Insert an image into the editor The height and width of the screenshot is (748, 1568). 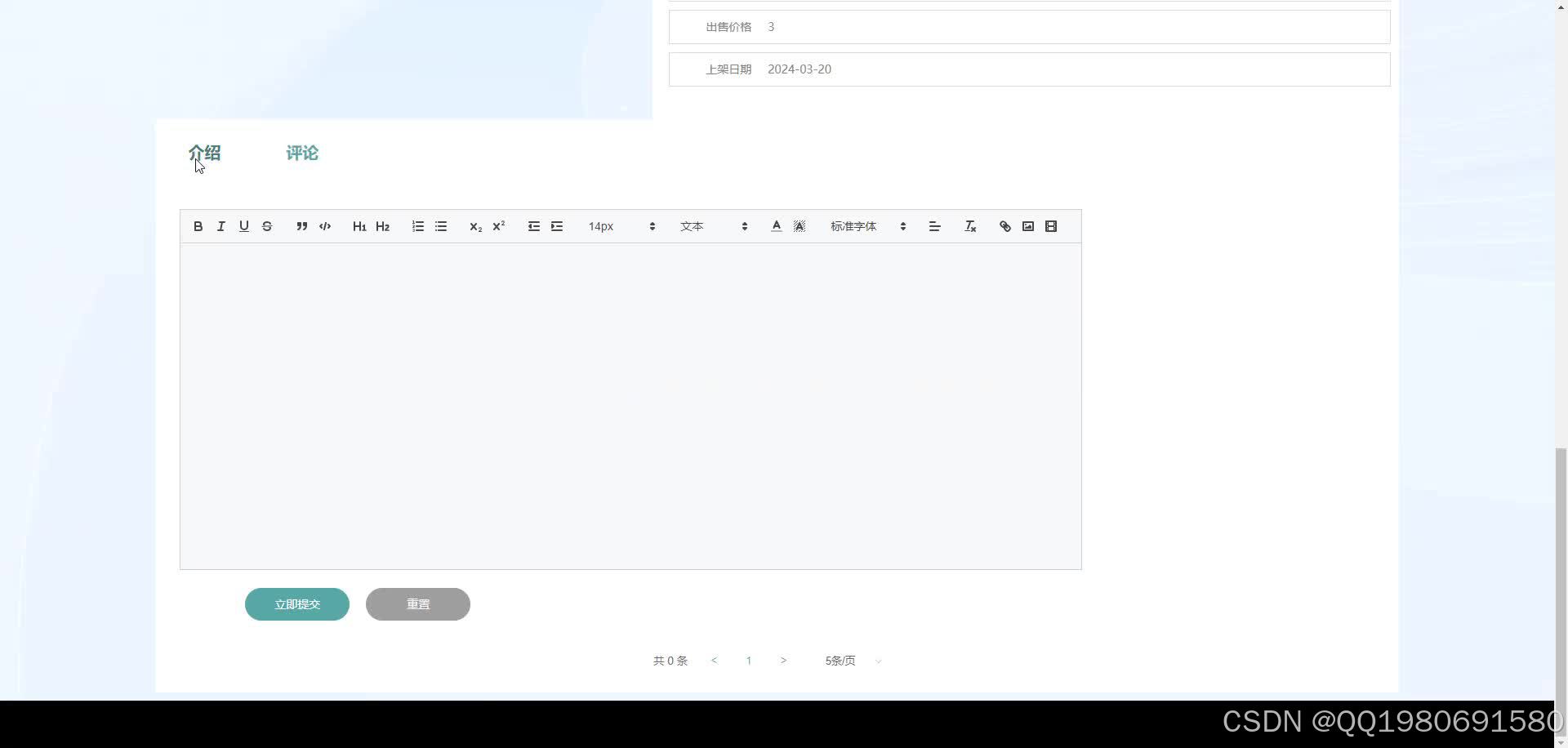(1027, 226)
